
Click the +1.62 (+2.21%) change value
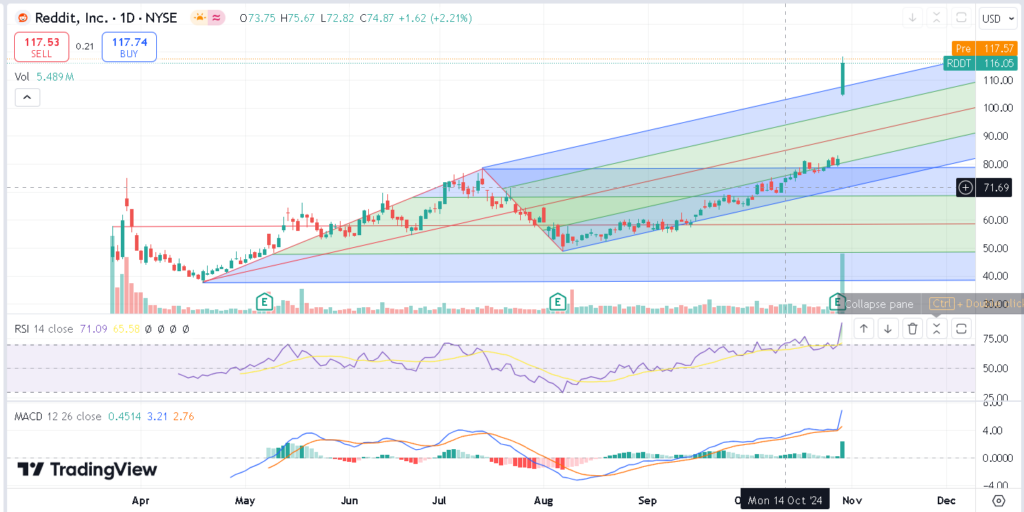[435, 18]
